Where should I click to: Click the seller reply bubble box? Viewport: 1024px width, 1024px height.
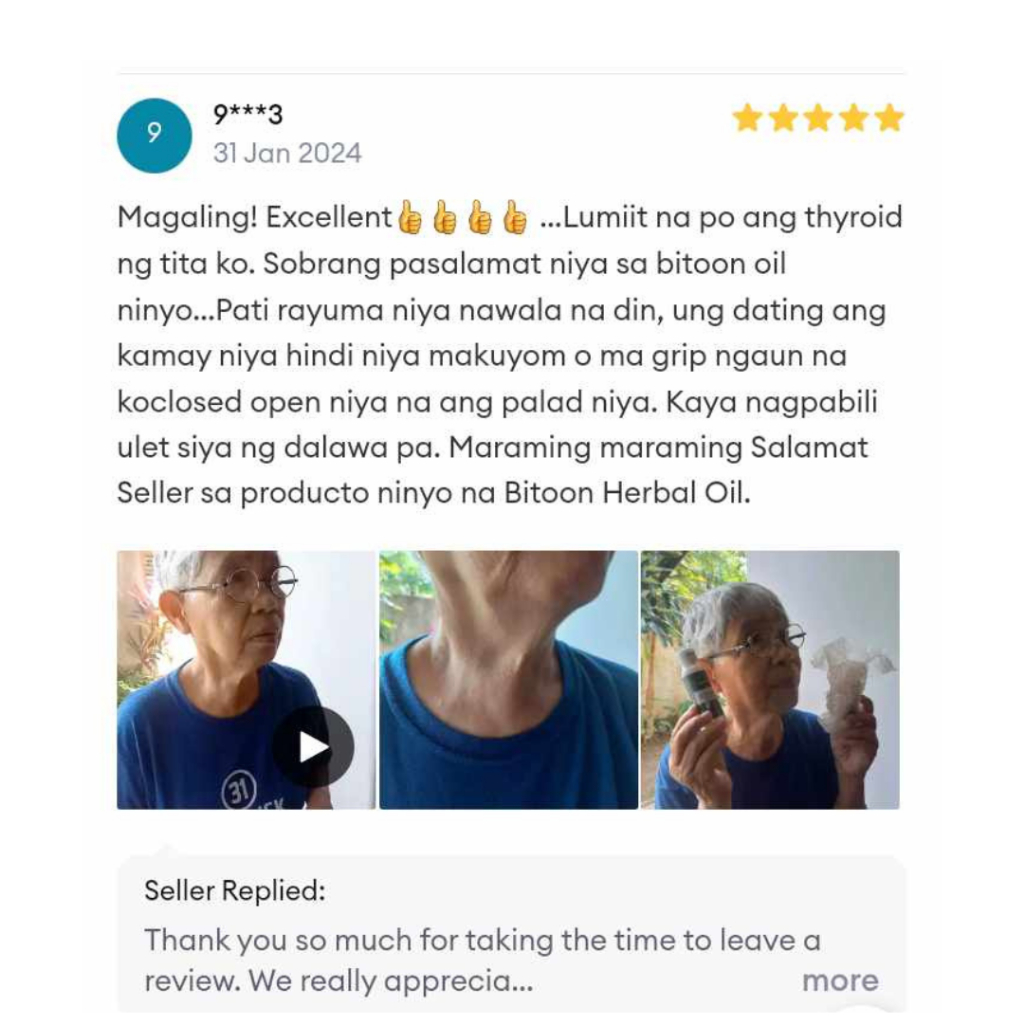click(511, 934)
